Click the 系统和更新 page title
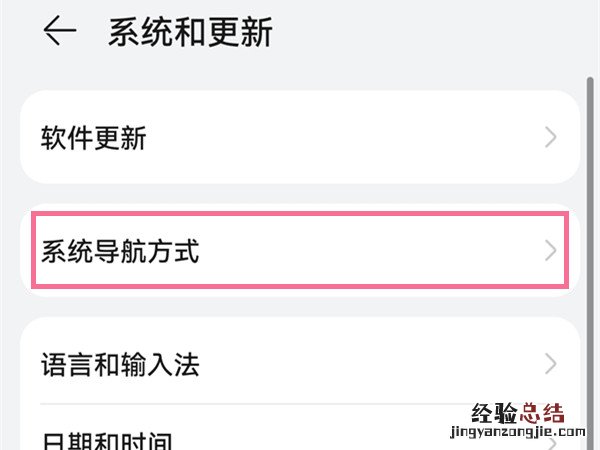600x450 pixels. point(190,33)
